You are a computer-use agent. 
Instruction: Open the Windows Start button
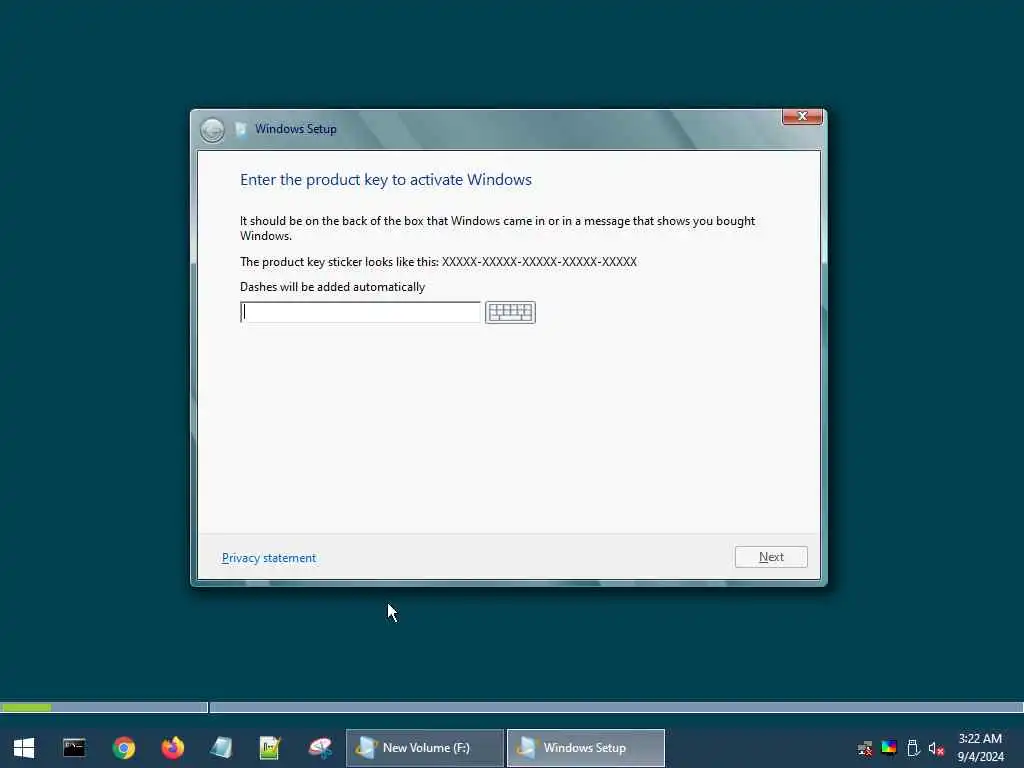click(x=24, y=748)
